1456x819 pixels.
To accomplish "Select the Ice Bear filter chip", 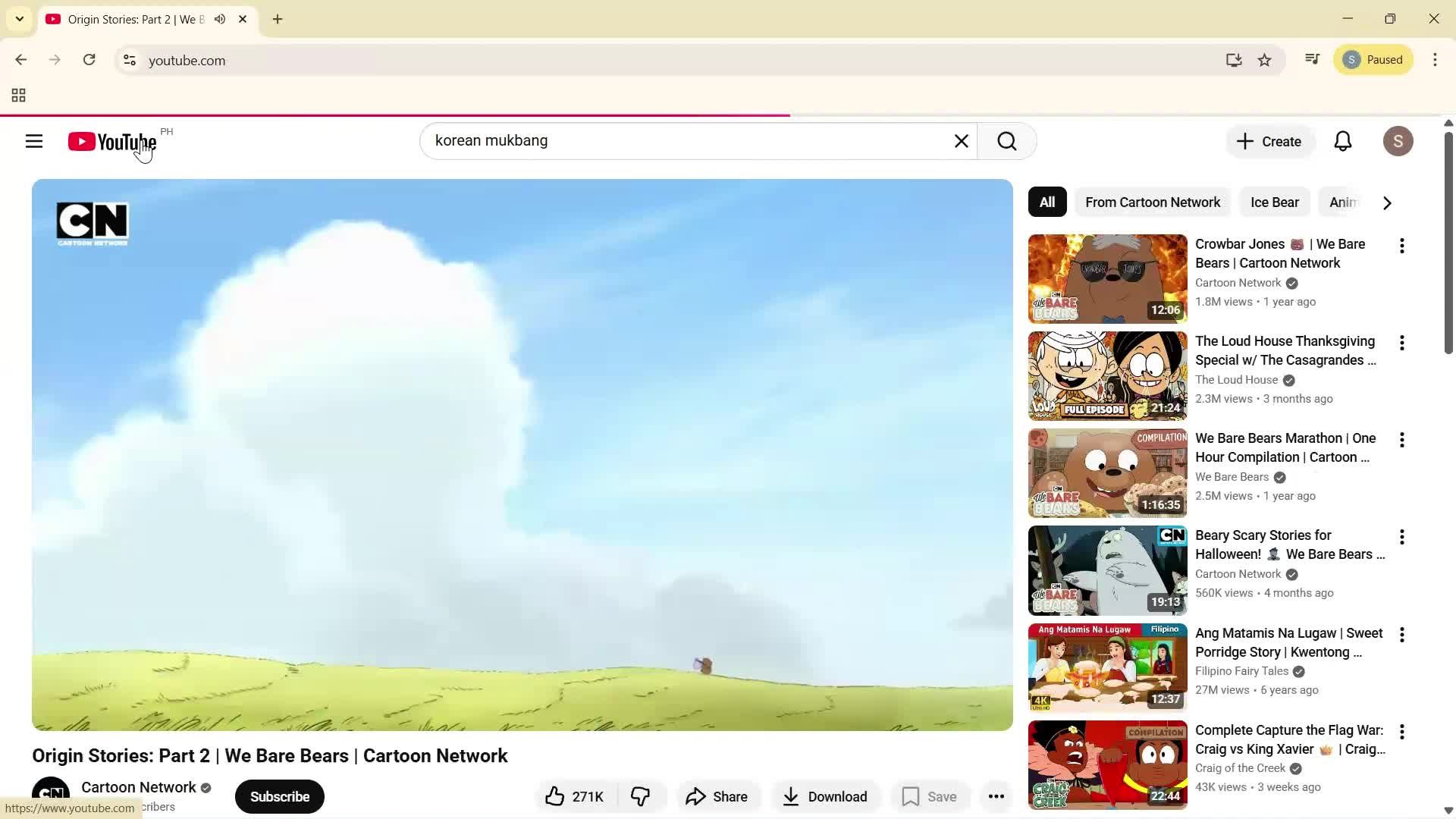I will pyautogui.click(x=1274, y=202).
